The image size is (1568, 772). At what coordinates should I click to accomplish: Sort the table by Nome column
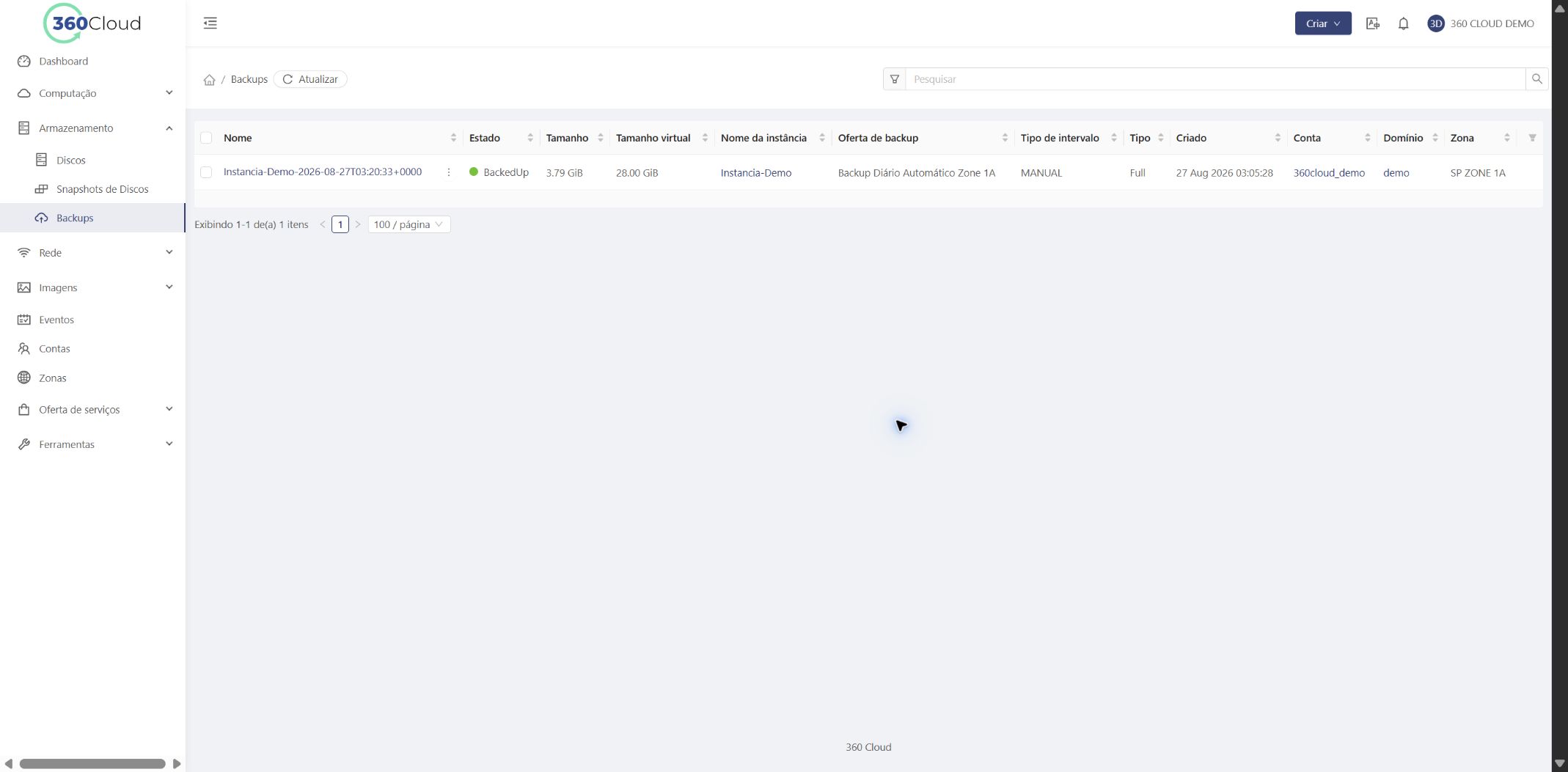[453, 138]
